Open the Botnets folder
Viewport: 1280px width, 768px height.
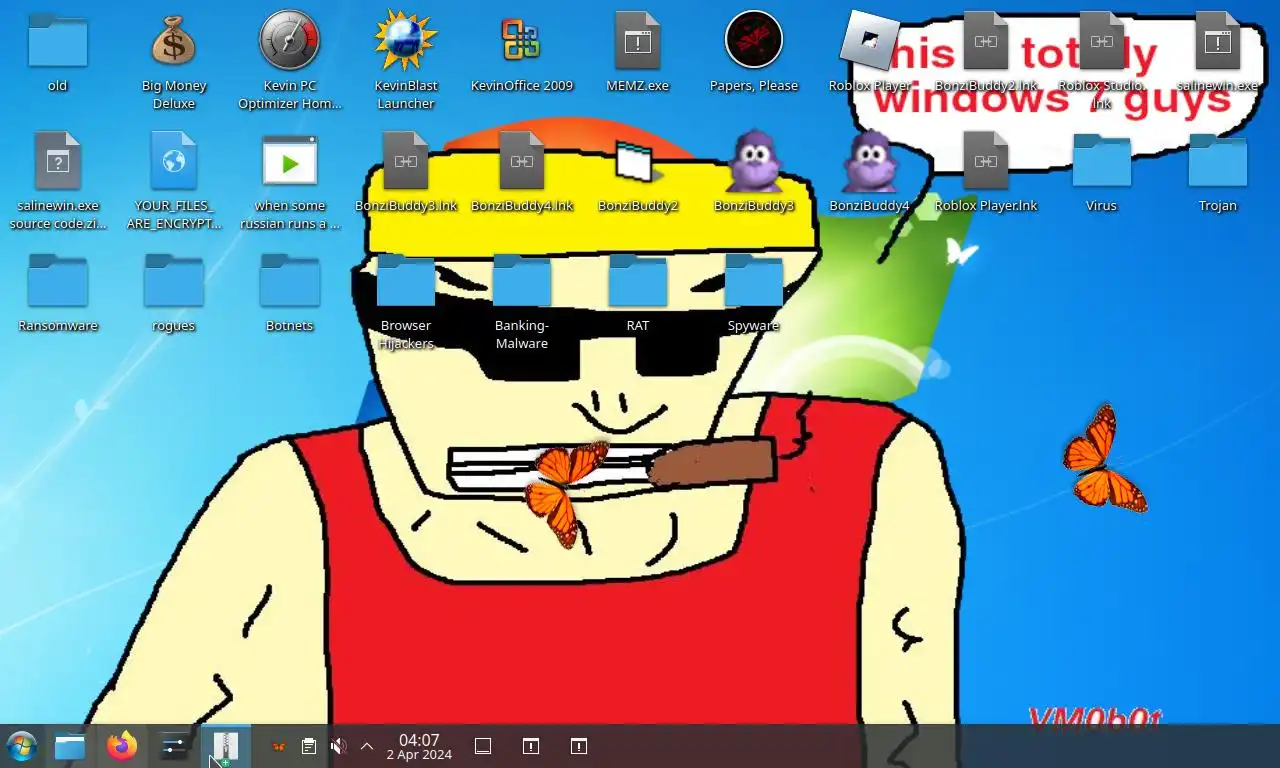pyautogui.click(x=290, y=280)
